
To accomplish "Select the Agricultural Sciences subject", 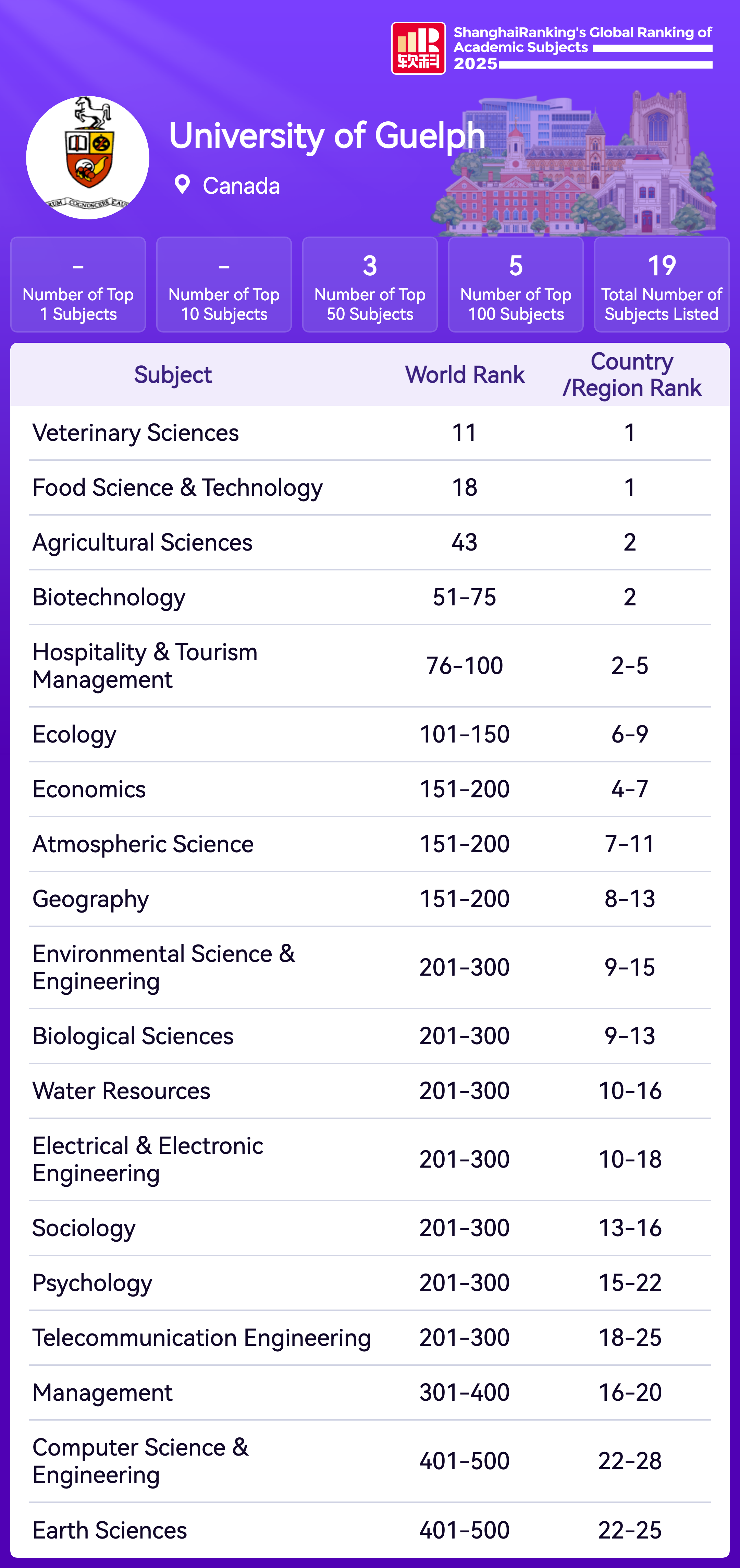I will [143, 542].
